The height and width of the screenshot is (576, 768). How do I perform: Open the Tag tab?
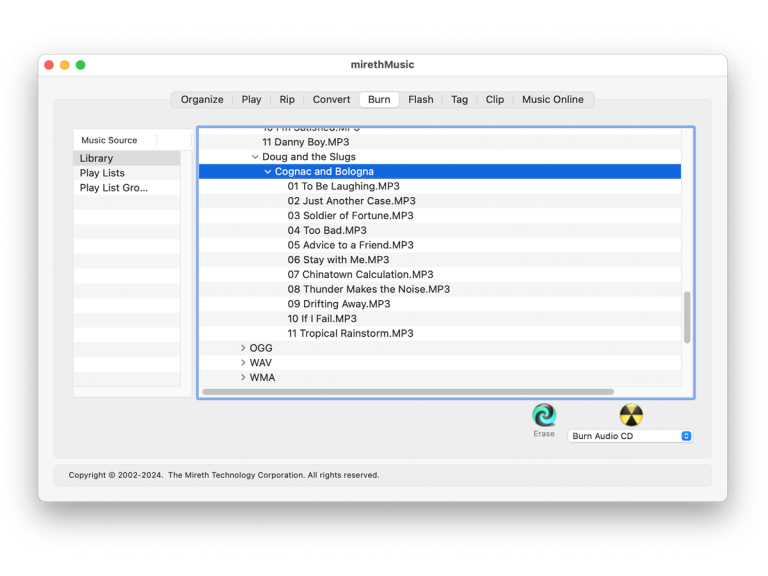[x=459, y=100]
